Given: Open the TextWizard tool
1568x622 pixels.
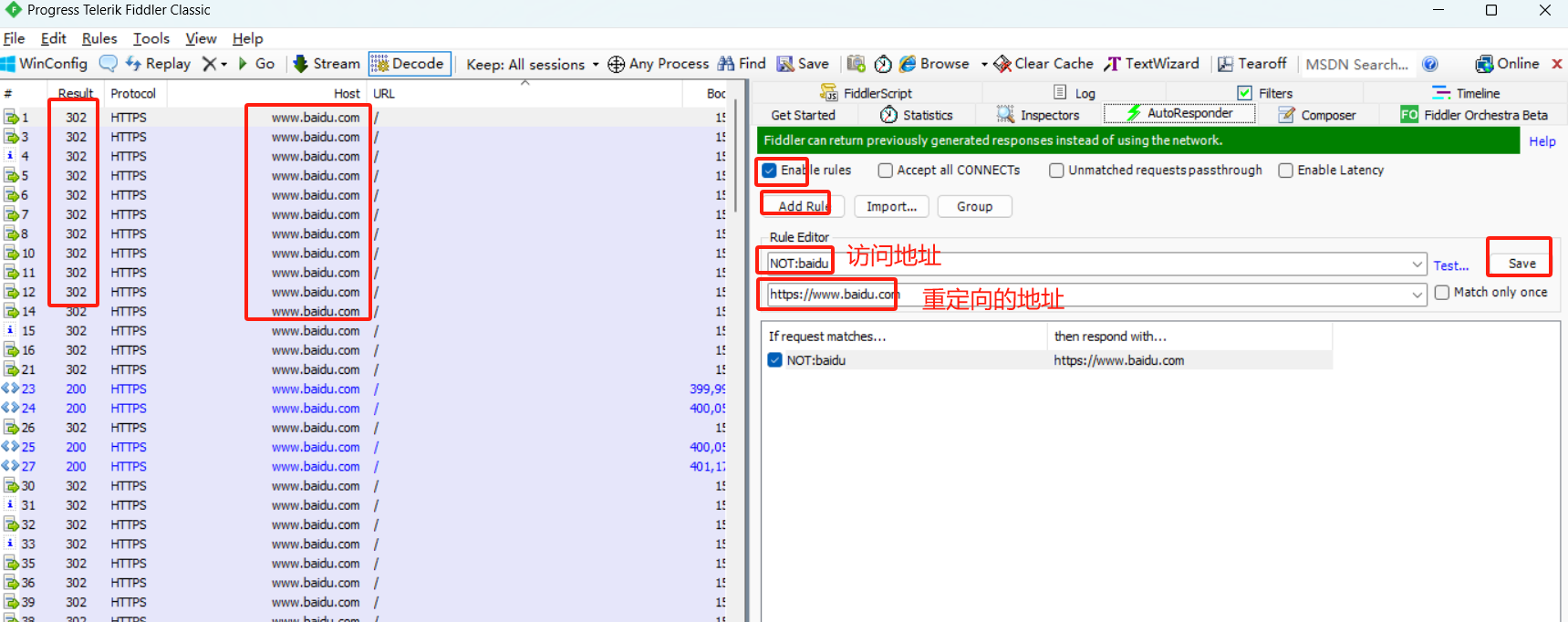Looking at the screenshot, I should point(1151,64).
